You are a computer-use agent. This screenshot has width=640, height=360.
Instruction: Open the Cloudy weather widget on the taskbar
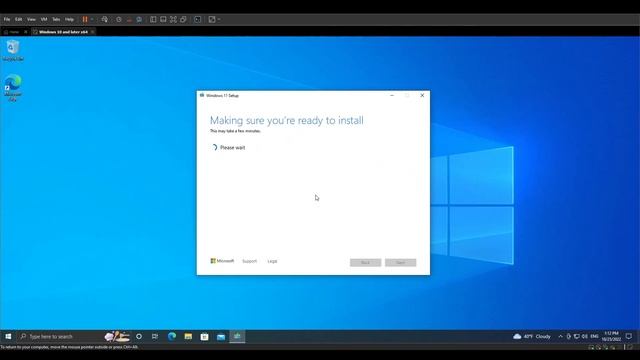pyautogui.click(x=532, y=336)
